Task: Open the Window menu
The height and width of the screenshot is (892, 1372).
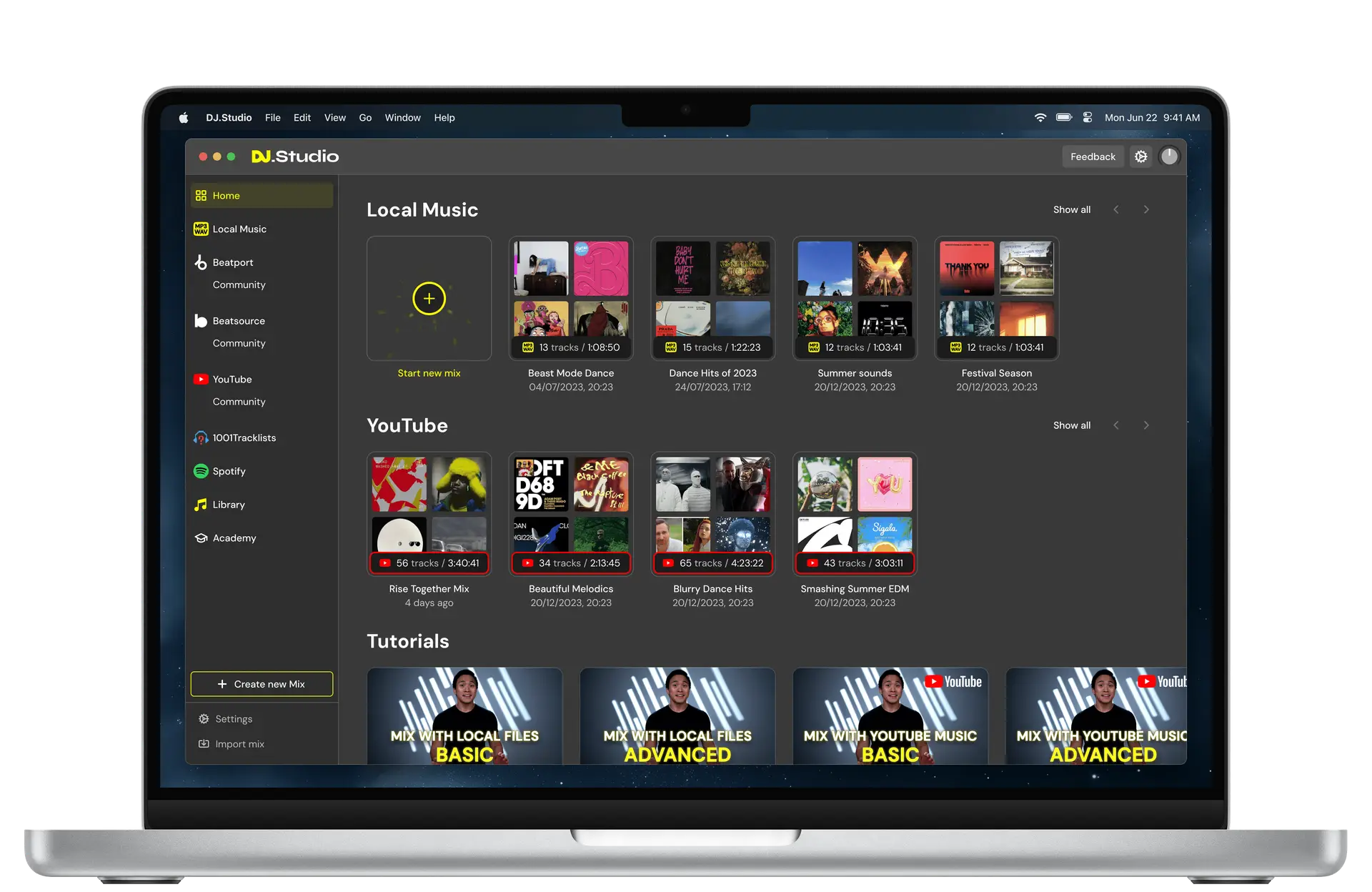Action: tap(403, 118)
